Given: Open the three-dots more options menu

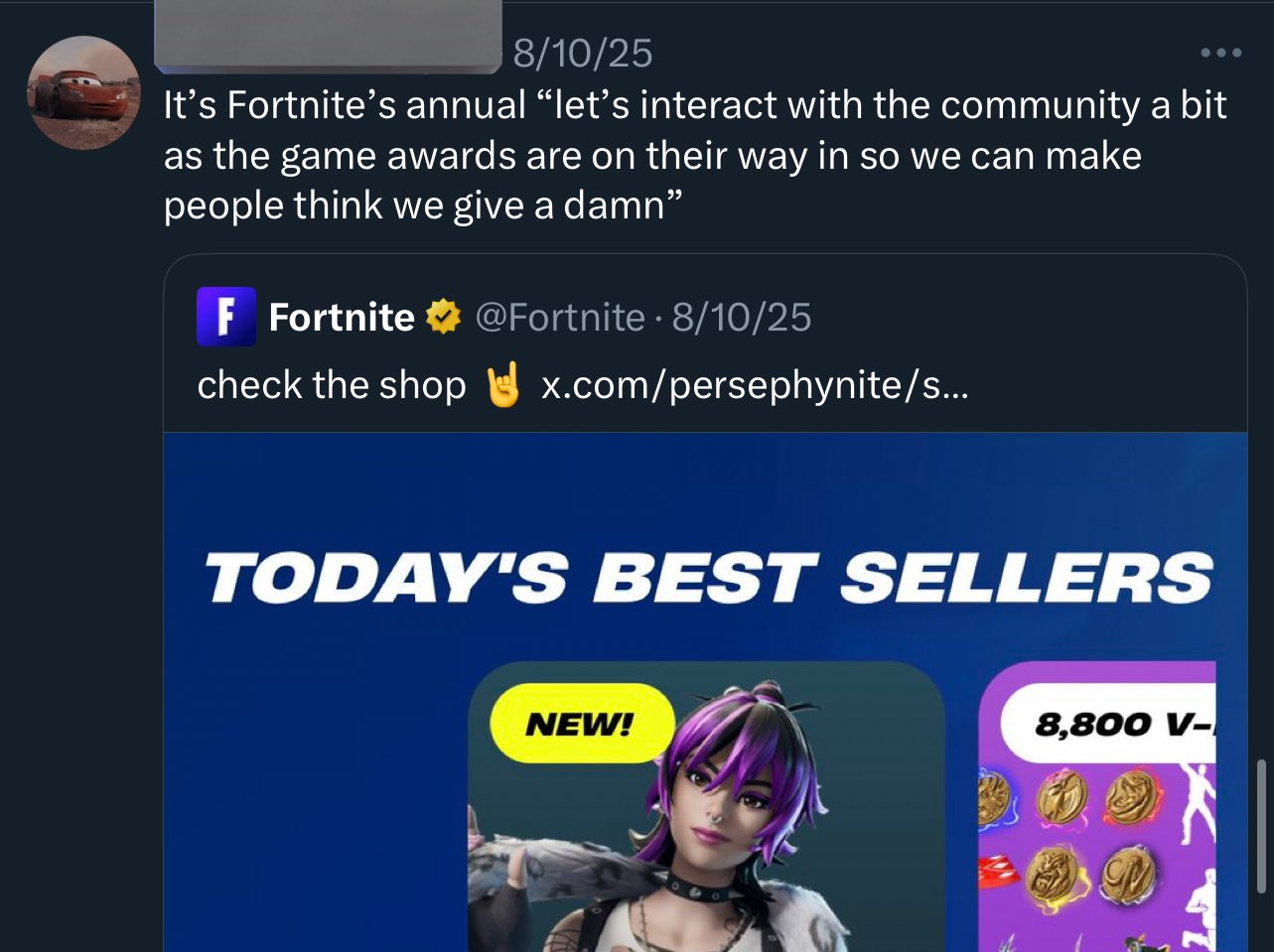Looking at the screenshot, I should pos(1220,53).
